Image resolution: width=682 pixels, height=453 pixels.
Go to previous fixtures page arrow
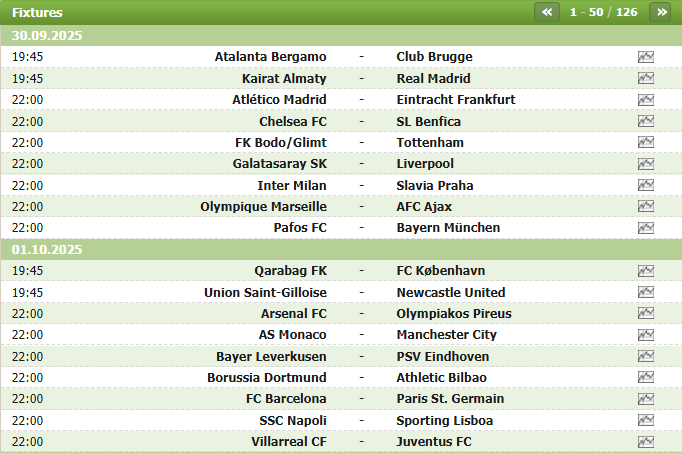(547, 12)
